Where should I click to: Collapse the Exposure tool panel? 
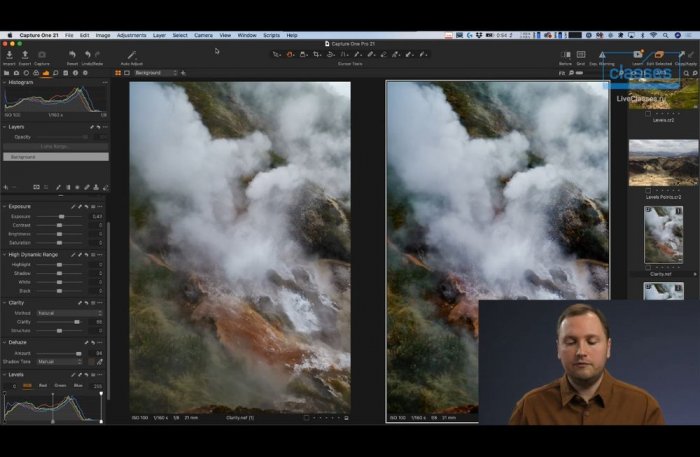(x=4, y=207)
